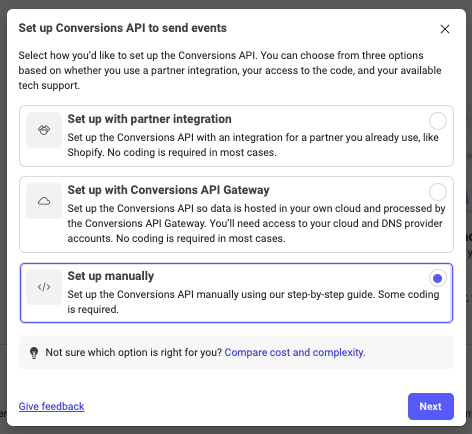Screen dimensions: 472x434
Task: Select the partner integration radio button
Action: pyautogui.click(x=437, y=121)
